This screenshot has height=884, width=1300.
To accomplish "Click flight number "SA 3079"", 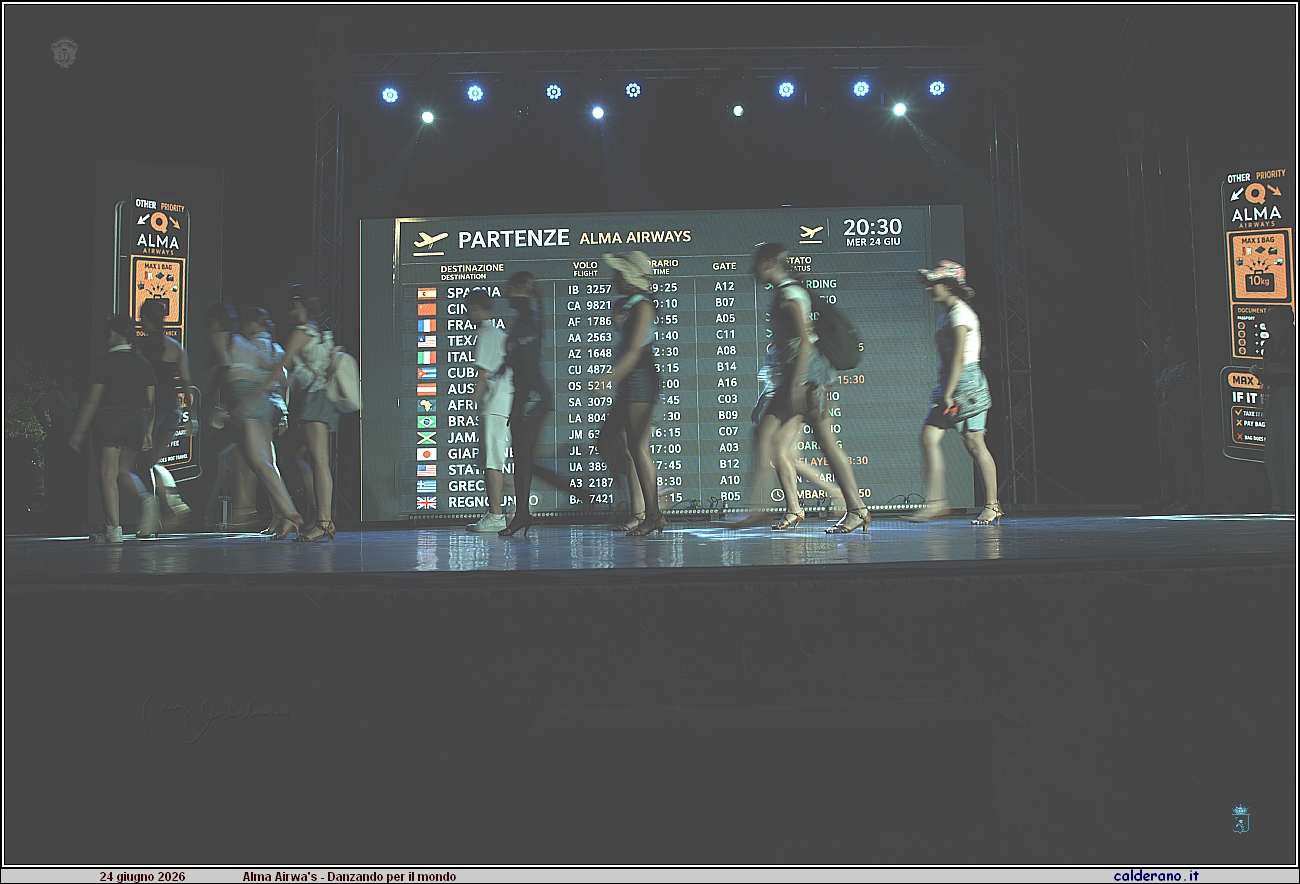I will (590, 403).
